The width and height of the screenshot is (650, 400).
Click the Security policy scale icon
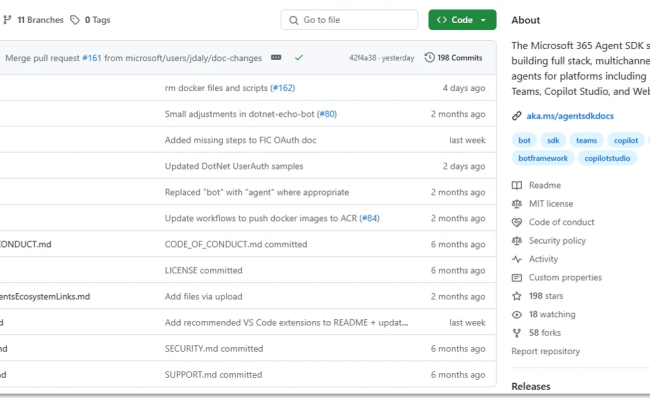(517, 241)
